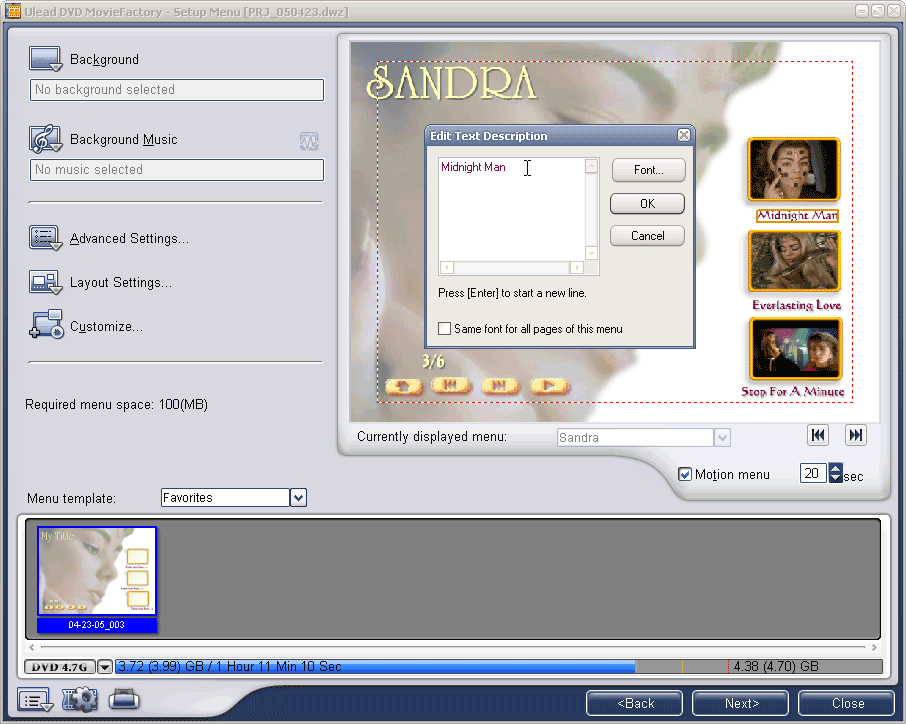Click the Everlasting Love caption in preview

tap(796, 305)
